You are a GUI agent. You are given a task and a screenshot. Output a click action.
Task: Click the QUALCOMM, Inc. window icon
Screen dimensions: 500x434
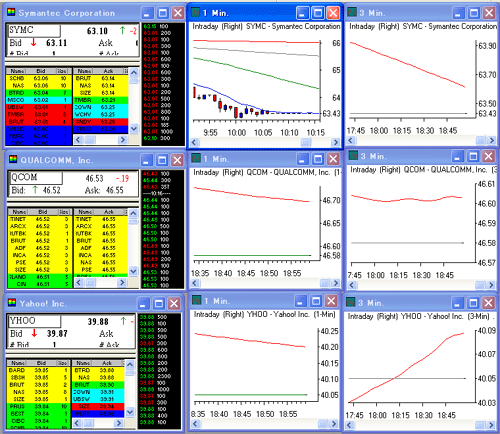coord(13,159)
